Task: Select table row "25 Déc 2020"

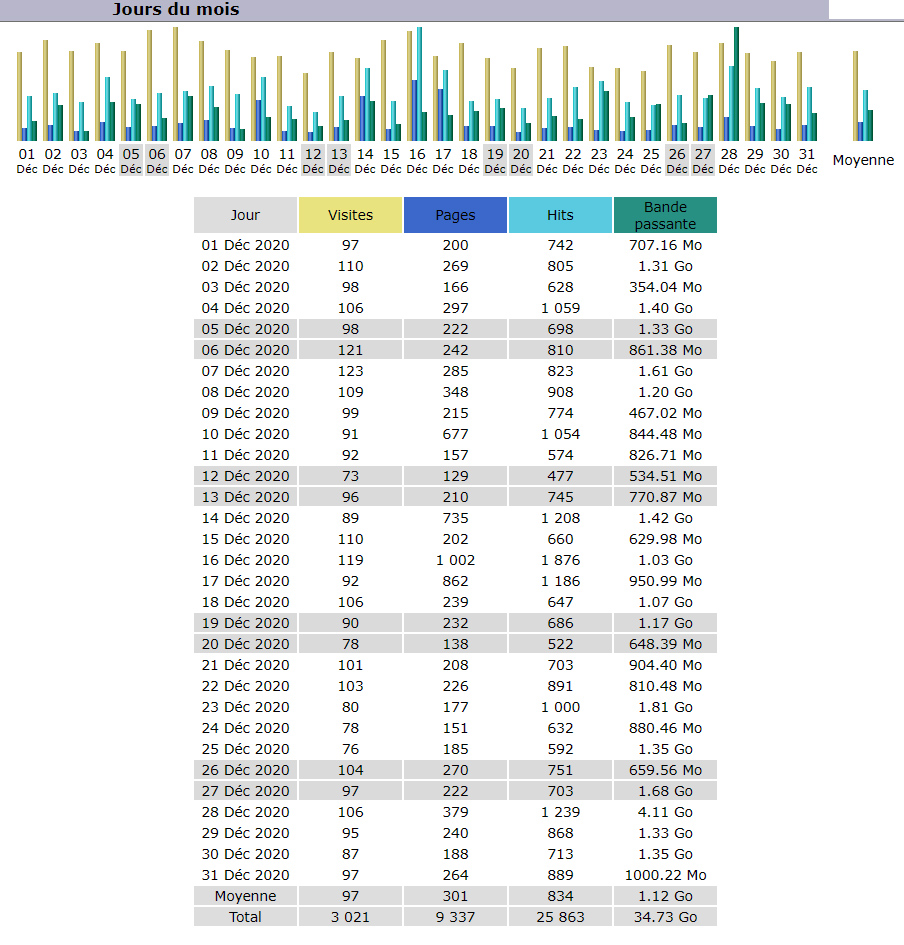Action: tap(456, 749)
